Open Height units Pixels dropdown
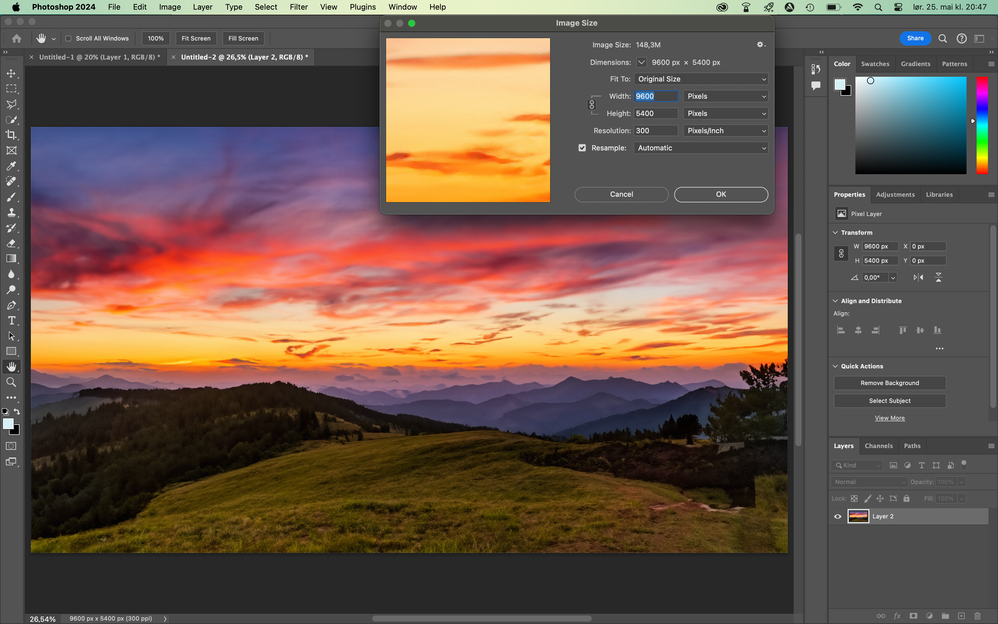Screen dimensions: 998x624 coord(726,113)
